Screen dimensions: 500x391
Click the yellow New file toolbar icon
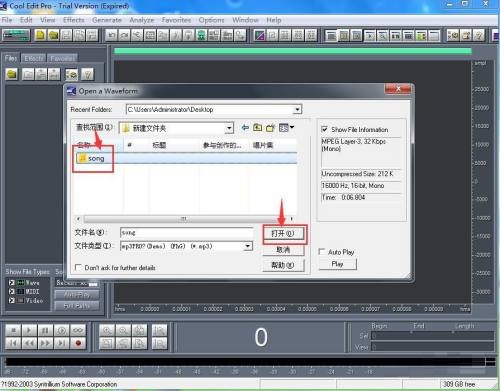pos(40,35)
